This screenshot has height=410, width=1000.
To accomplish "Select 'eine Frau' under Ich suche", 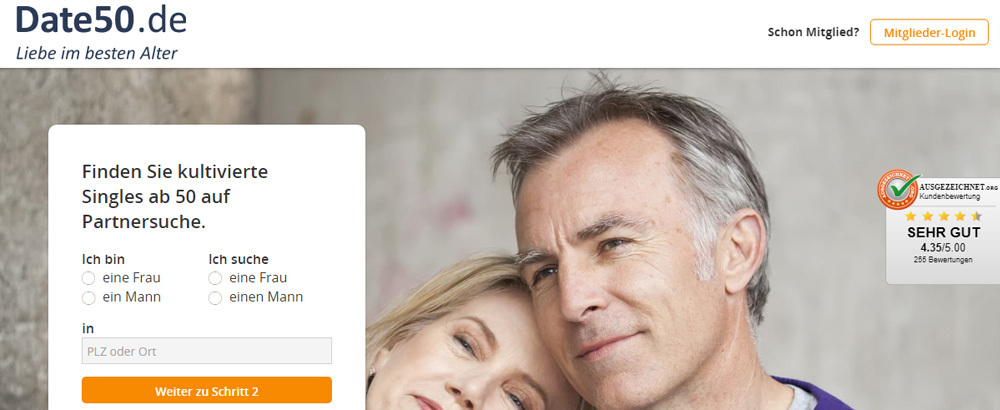I will tap(216, 279).
